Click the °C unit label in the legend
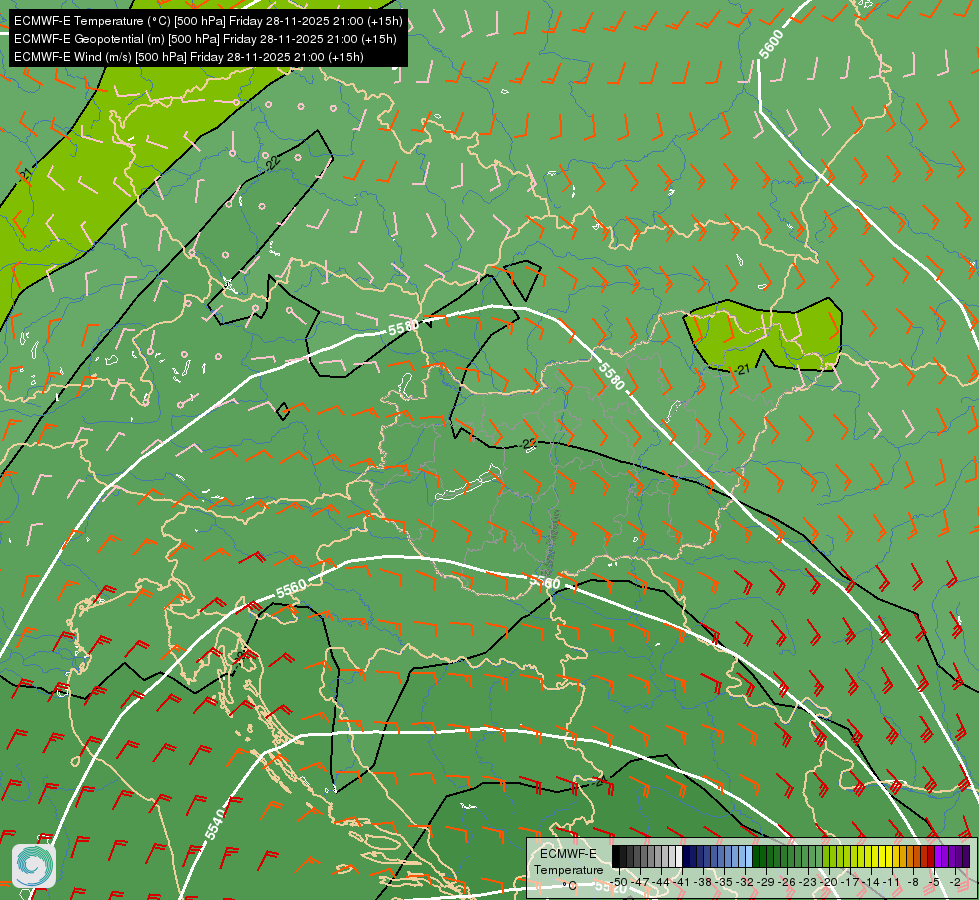This screenshot has height=900, width=979. click(569, 886)
